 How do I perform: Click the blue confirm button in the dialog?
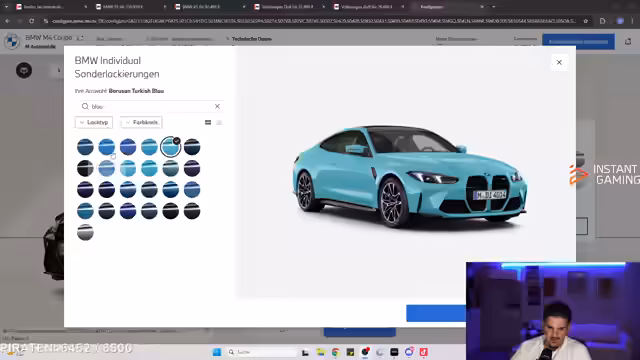436,313
